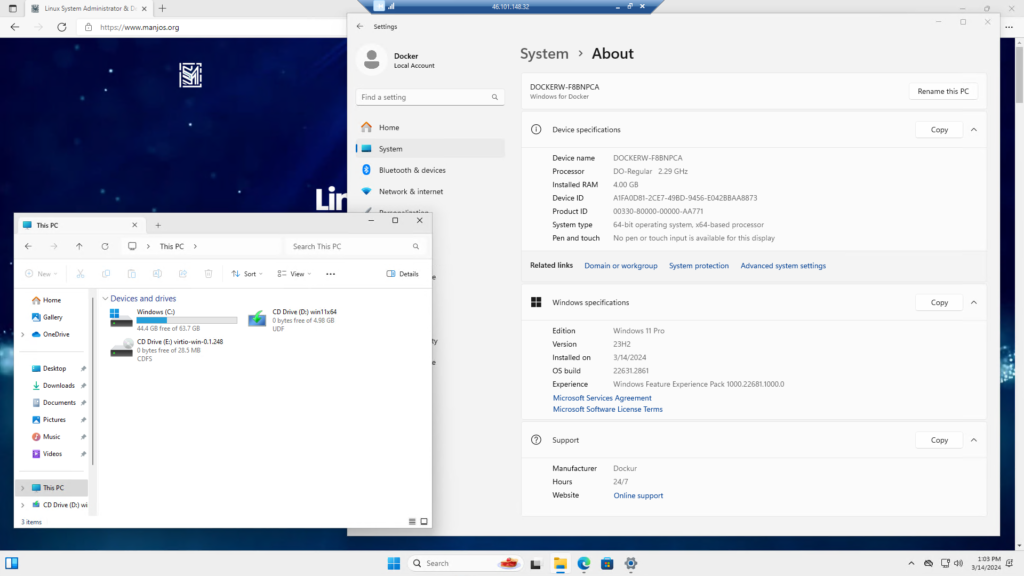Select Downloads in File Explorer navigation pane
Screen dimensions: 1024x576
pos(58,385)
